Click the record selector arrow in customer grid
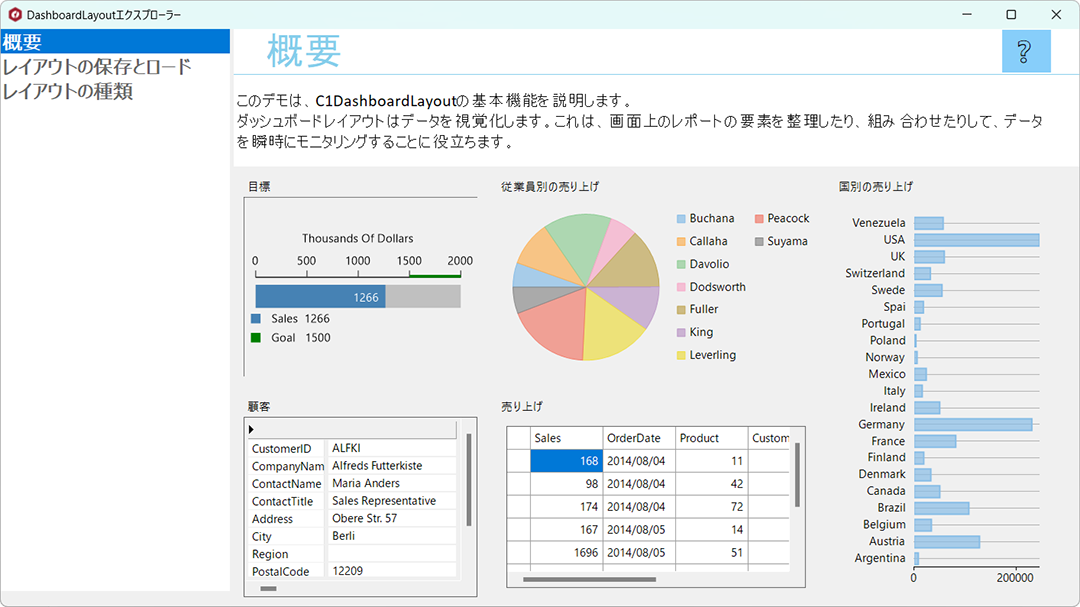 251,430
